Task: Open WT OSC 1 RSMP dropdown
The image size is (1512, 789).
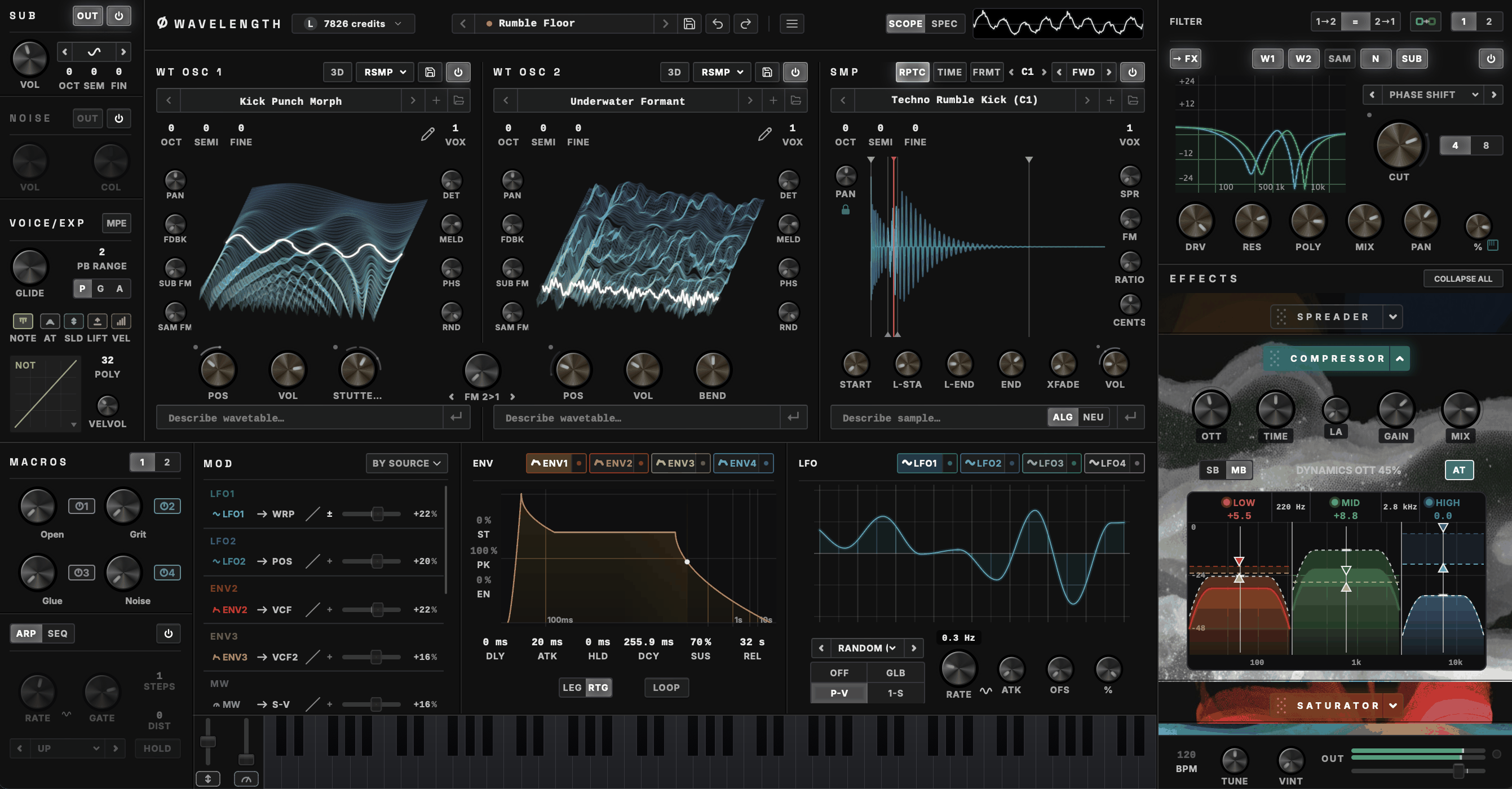Action: 384,72
